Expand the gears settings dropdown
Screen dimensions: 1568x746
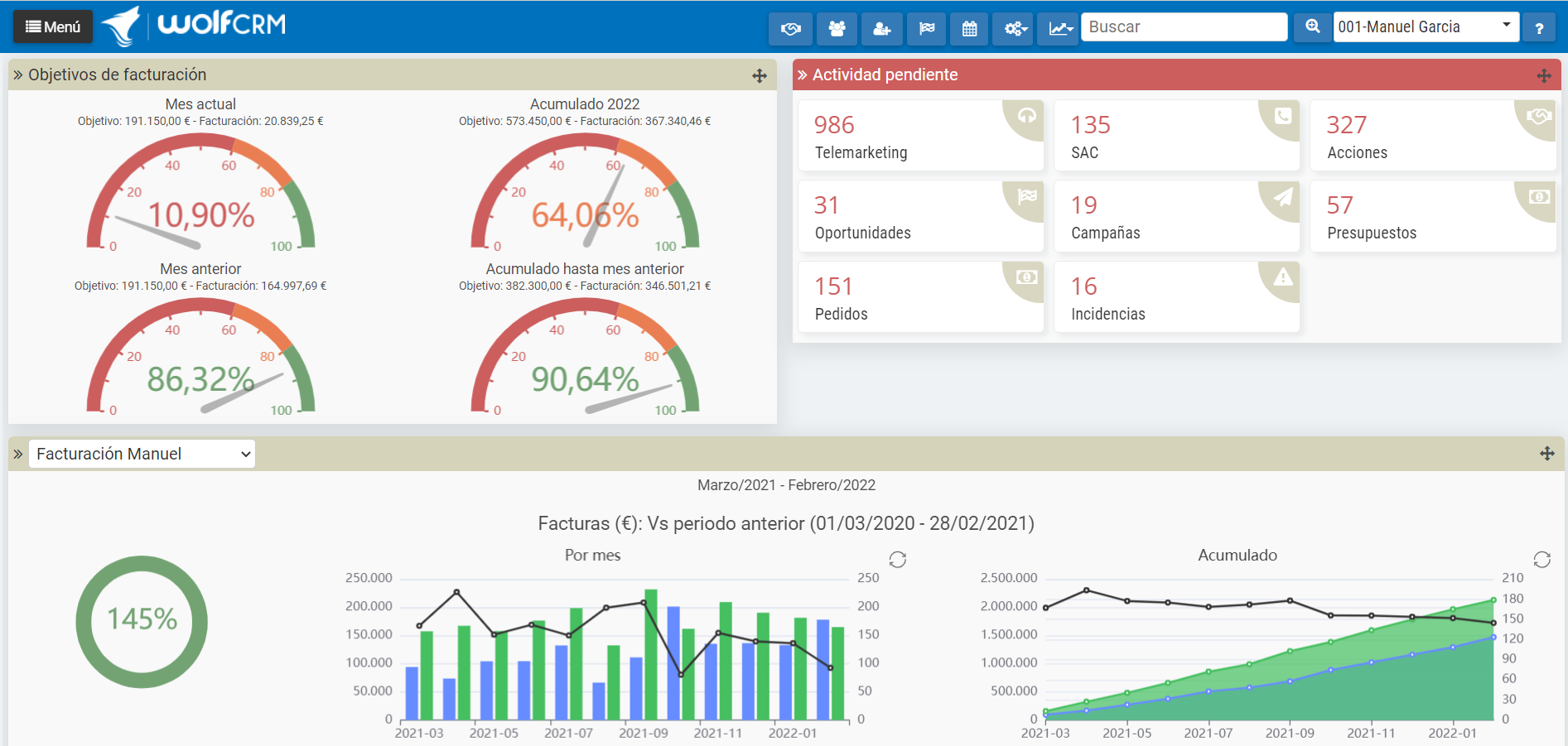pos(1015,28)
